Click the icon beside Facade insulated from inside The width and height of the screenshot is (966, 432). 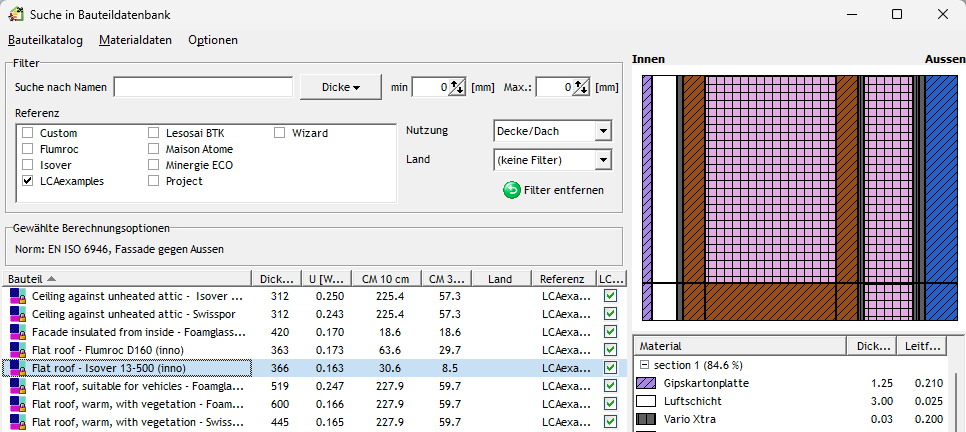point(16,332)
